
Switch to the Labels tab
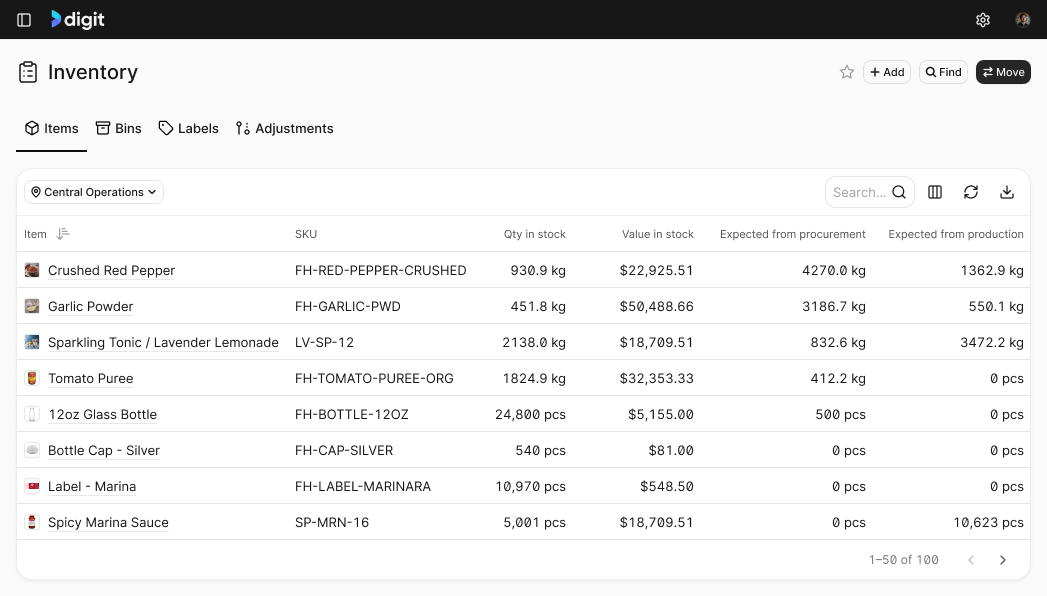point(188,128)
